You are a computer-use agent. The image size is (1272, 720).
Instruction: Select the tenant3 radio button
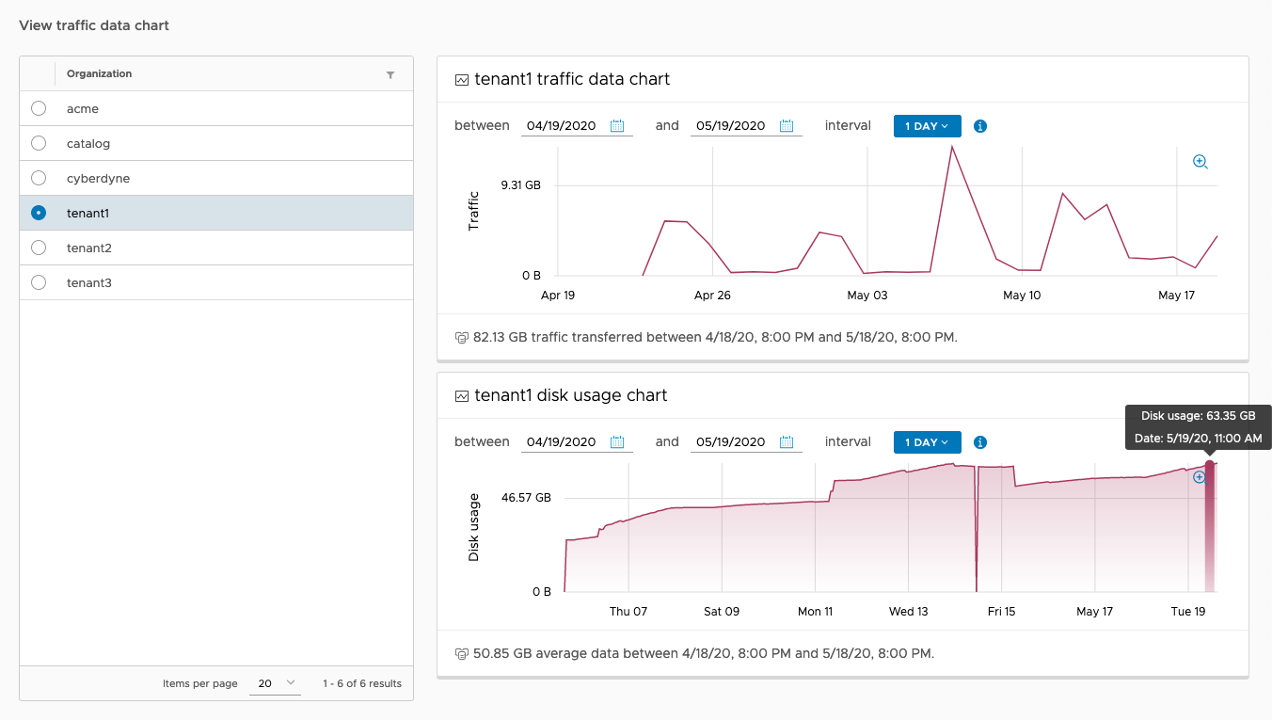point(39,282)
